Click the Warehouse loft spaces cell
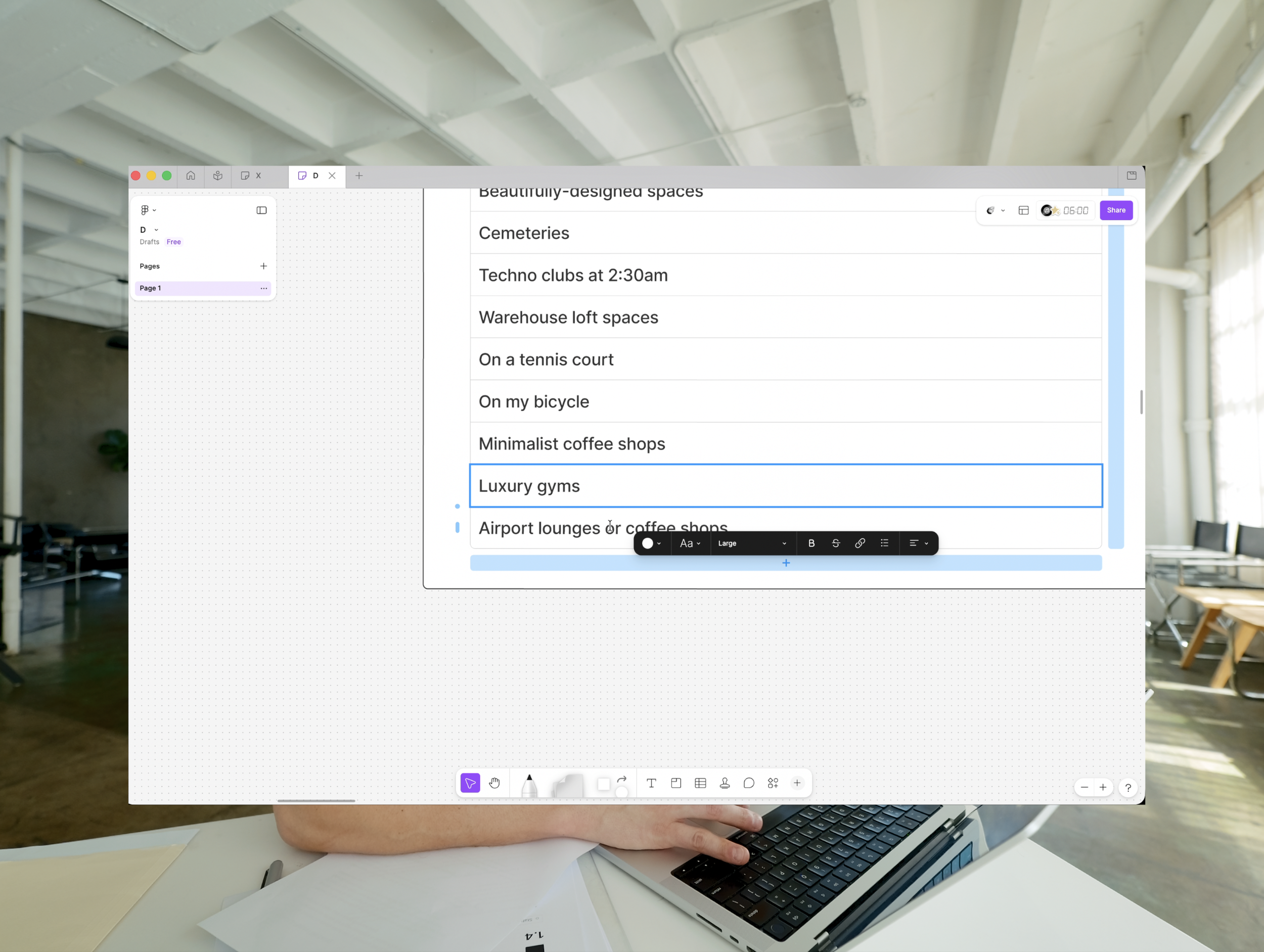Screen dimensions: 1264x952 786,317
